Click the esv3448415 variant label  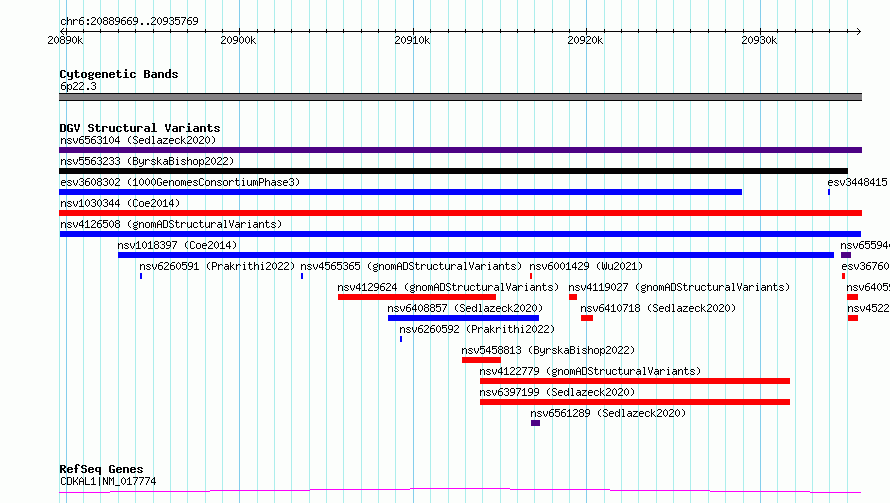point(857,182)
